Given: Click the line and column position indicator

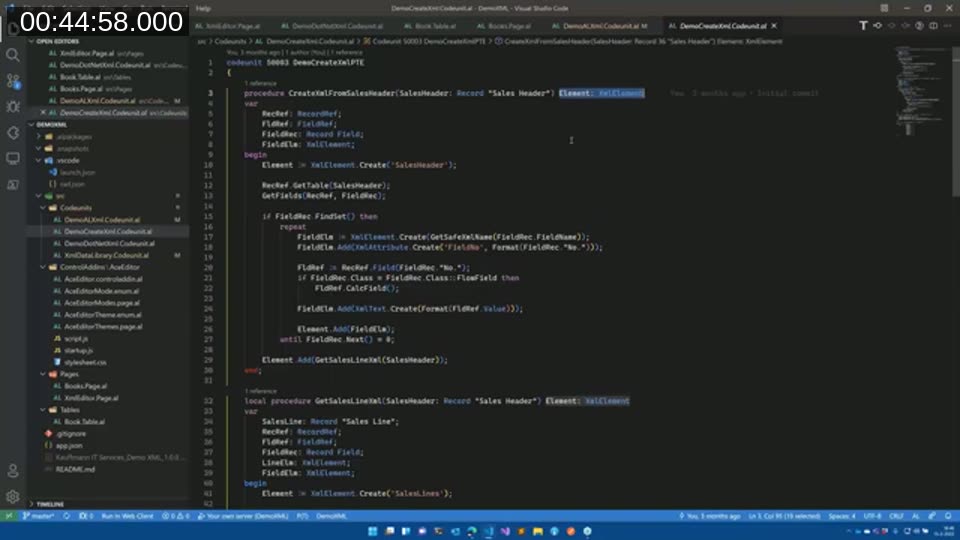Looking at the screenshot, I should click(x=784, y=516).
